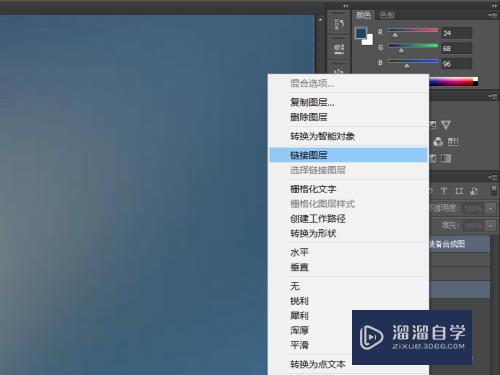
Task: Click the B blue color slider
Action: pos(413,61)
